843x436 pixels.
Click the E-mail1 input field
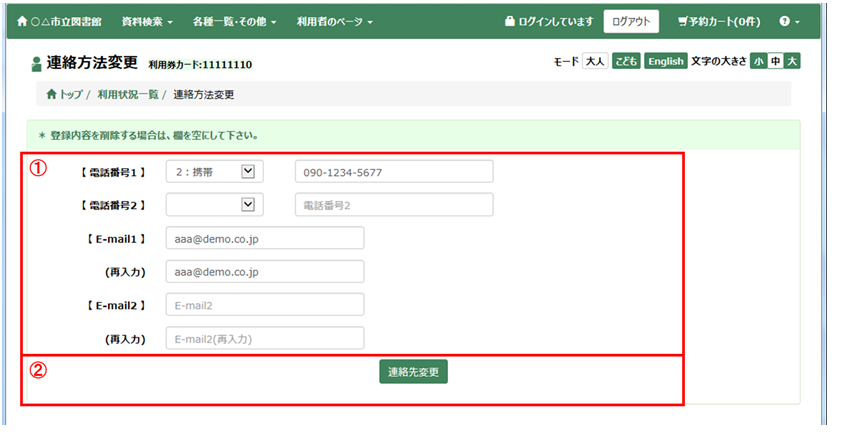(264, 238)
